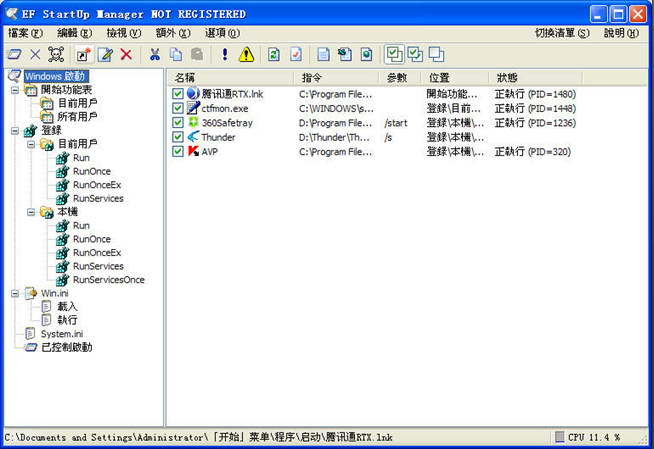654x449 pixels.
Task: Click the edit entry pencil icon
Action: (105, 55)
